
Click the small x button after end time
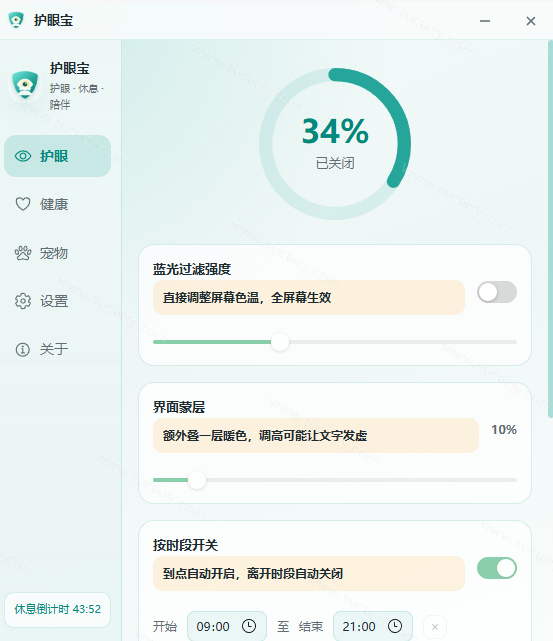tap(435, 627)
